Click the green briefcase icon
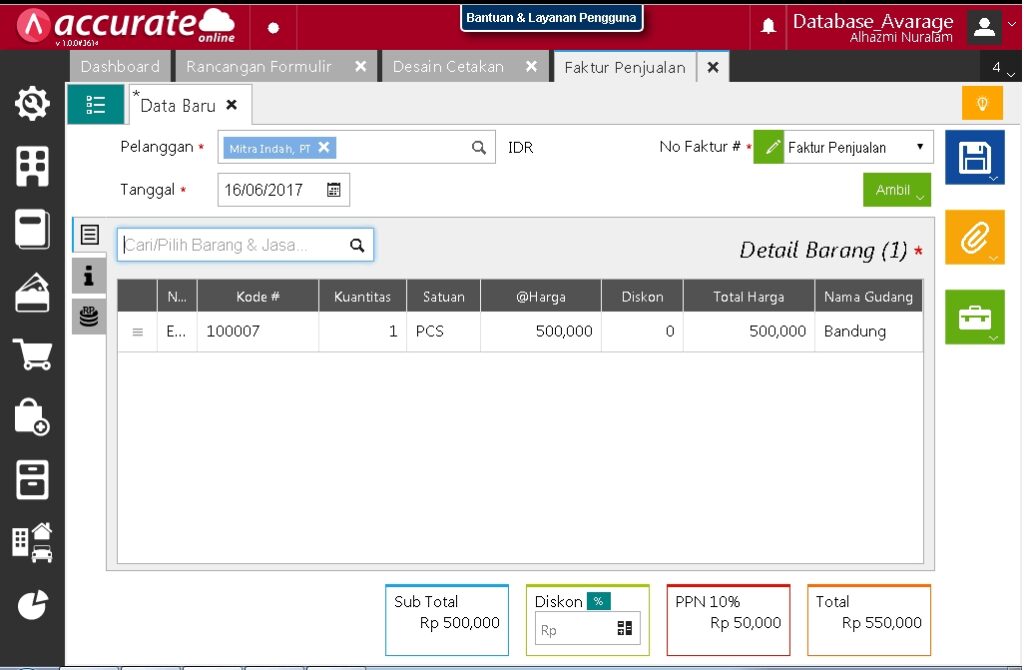Screen dimensions: 1024x670 [x=973, y=317]
